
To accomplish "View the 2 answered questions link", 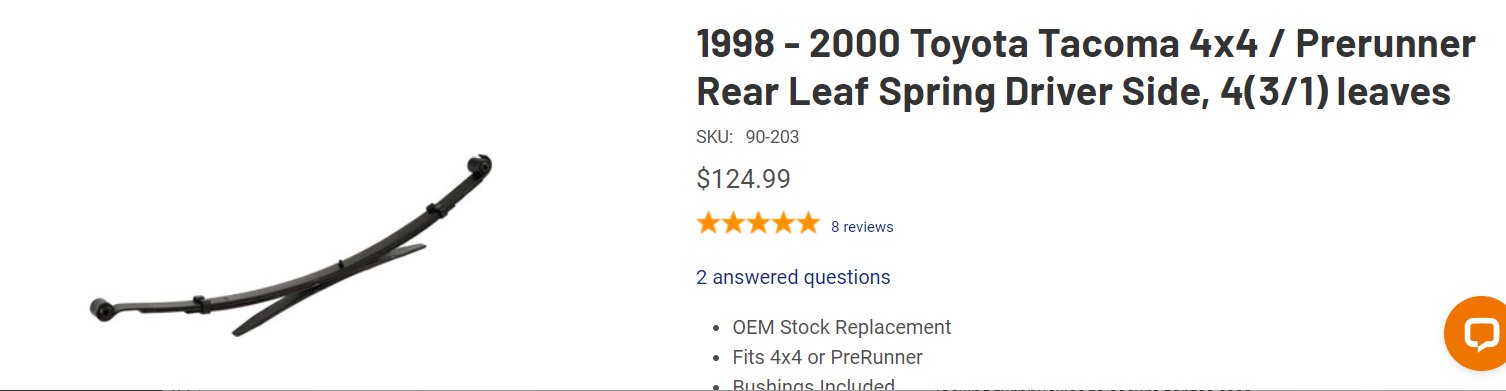I will [793, 277].
